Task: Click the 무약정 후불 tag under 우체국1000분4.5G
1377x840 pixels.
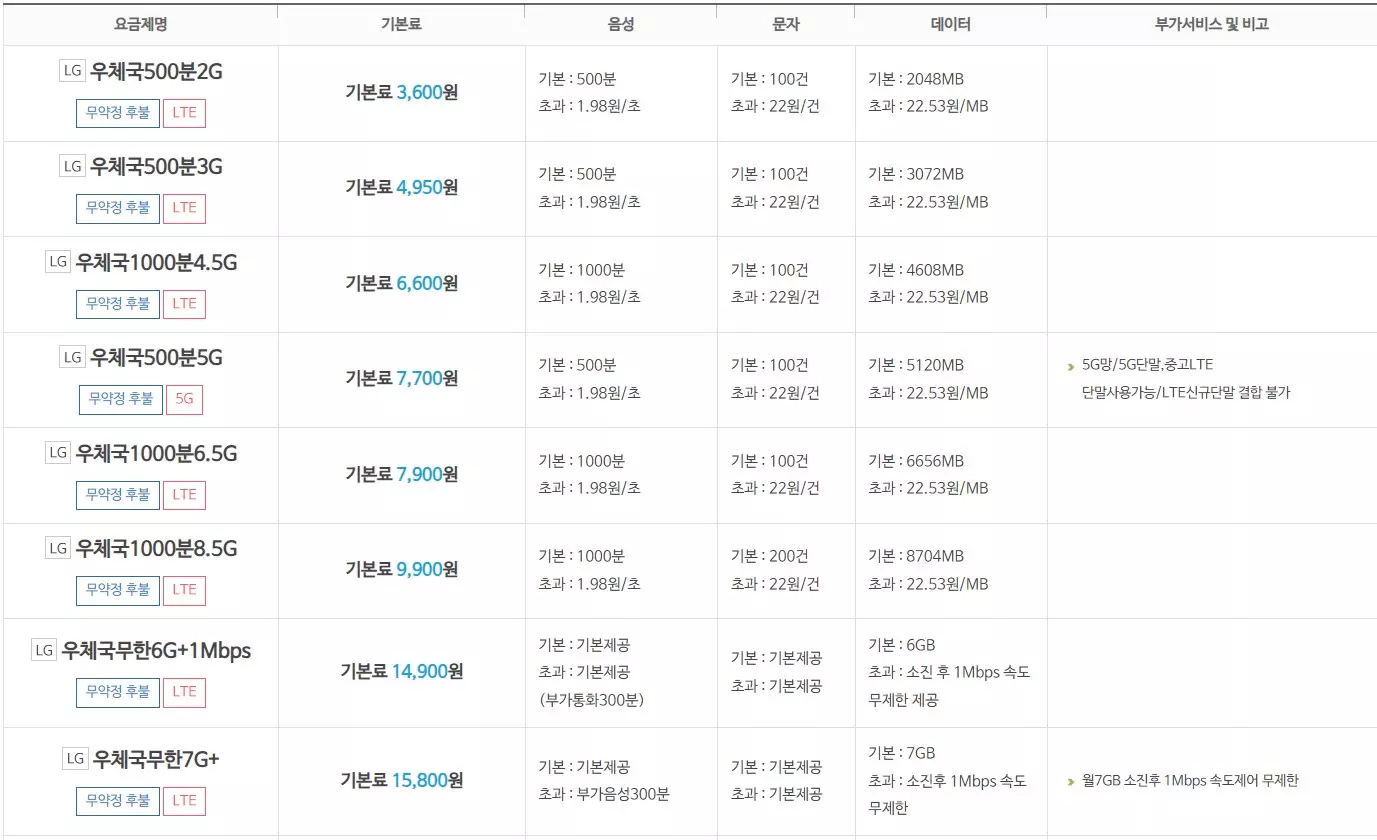Action: (x=118, y=304)
